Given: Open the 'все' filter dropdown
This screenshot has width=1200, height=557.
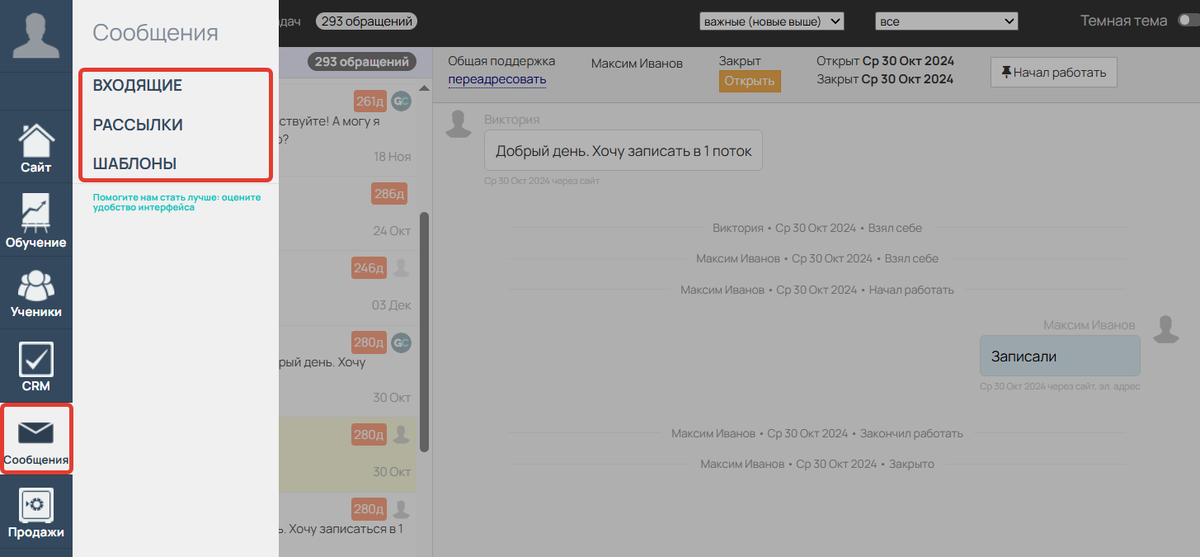Looking at the screenshot, I should 945,21.
